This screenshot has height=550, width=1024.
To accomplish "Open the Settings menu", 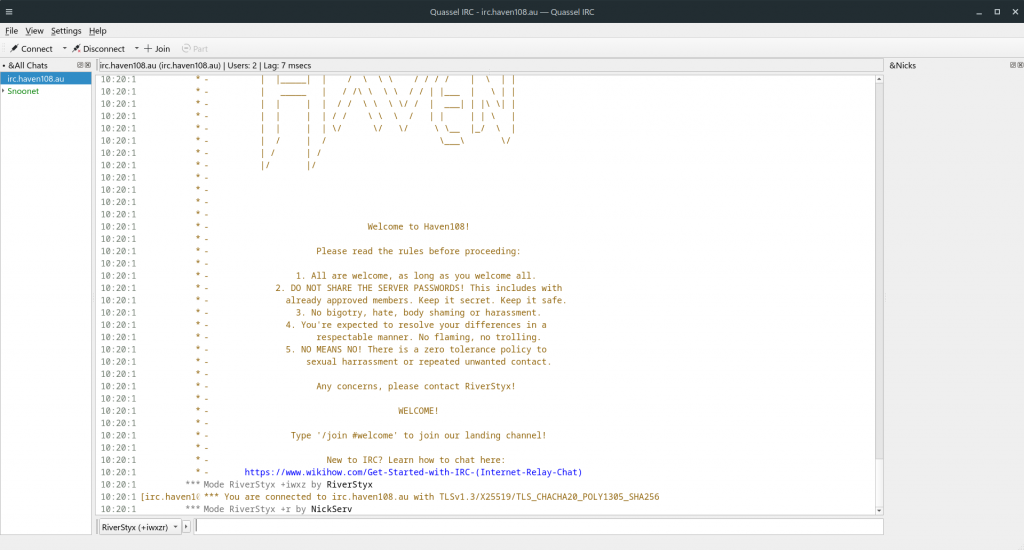I will point(66,31).
